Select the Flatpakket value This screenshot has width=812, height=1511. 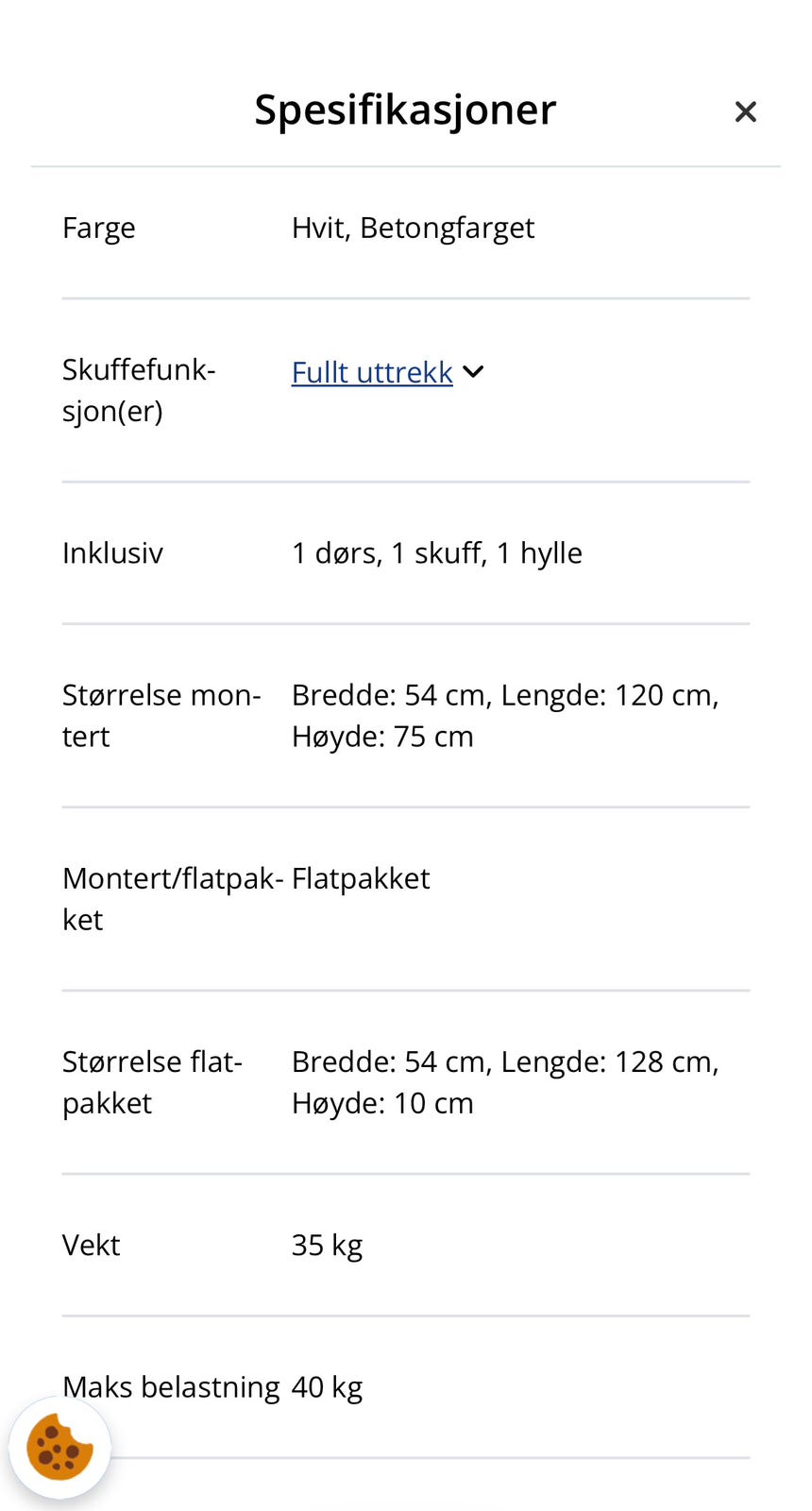pyautogui.click(x=361, y=878)
